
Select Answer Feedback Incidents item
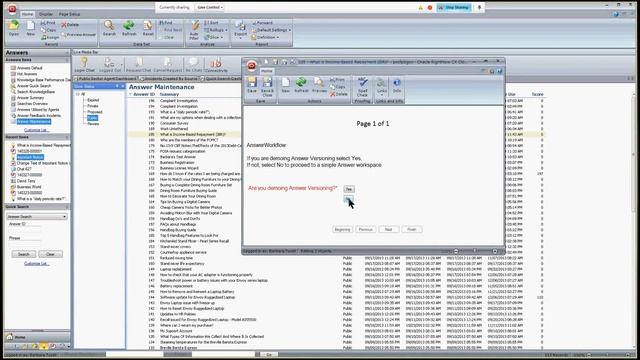(x=38, y=116)
